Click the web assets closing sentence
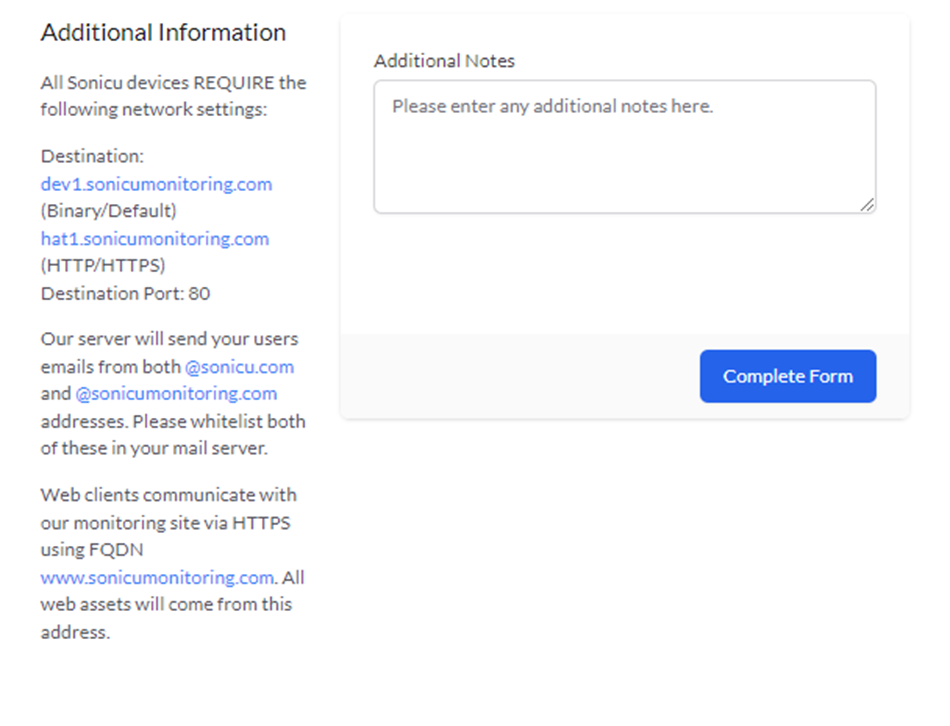The width and height of the screenshot is (950, 726). pyautogui.click(x=165, y=604)
